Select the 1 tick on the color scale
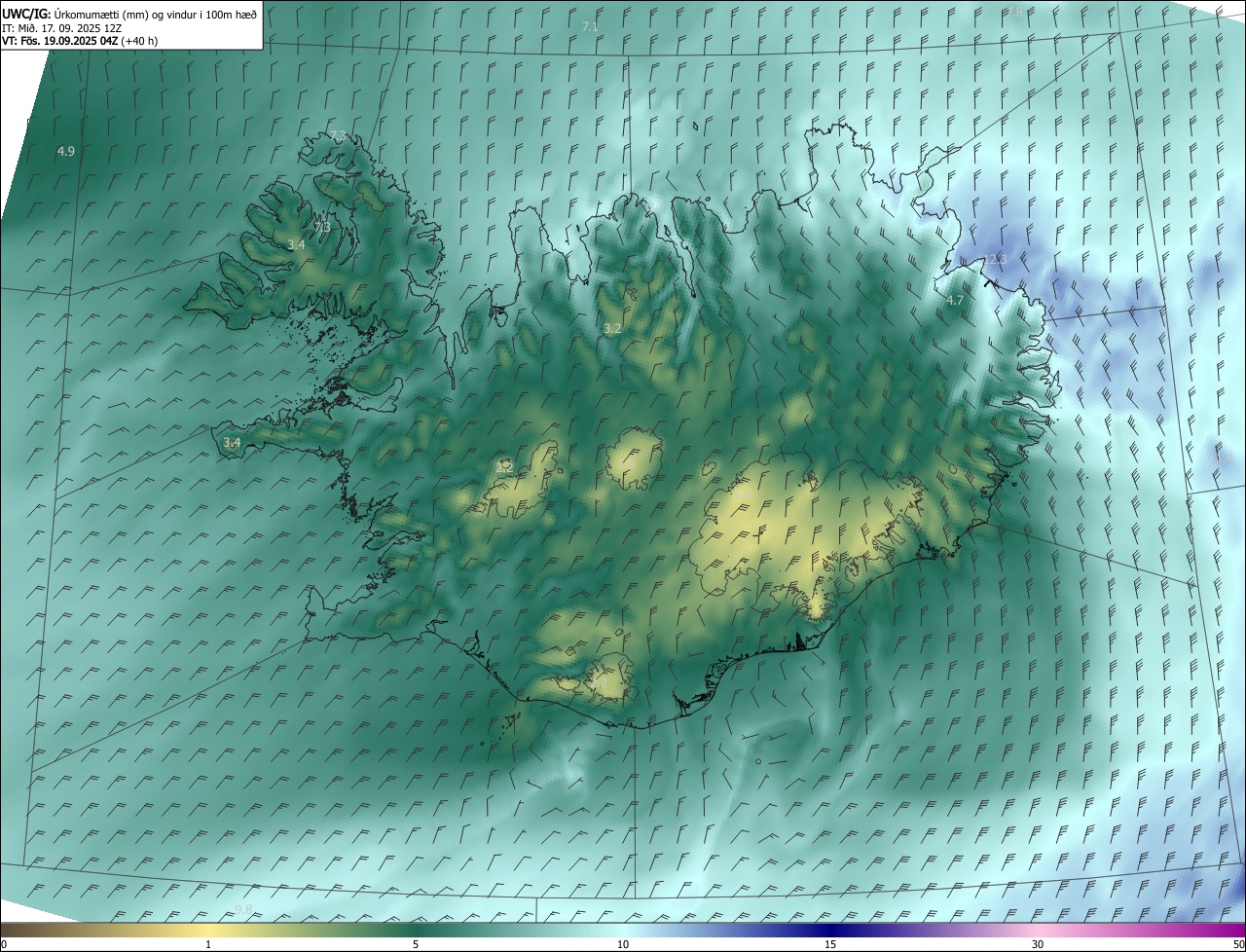 [x=208, y=944]
